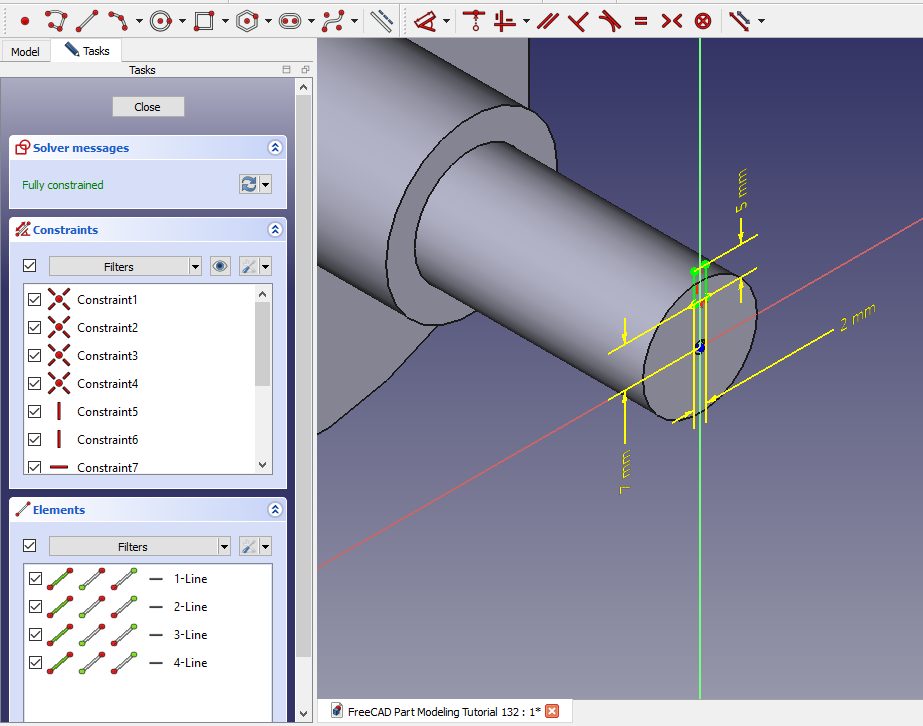The image size is (923, 726).
Task: Apply the Parallel constraint tool
Action: (x=546, y=20)
